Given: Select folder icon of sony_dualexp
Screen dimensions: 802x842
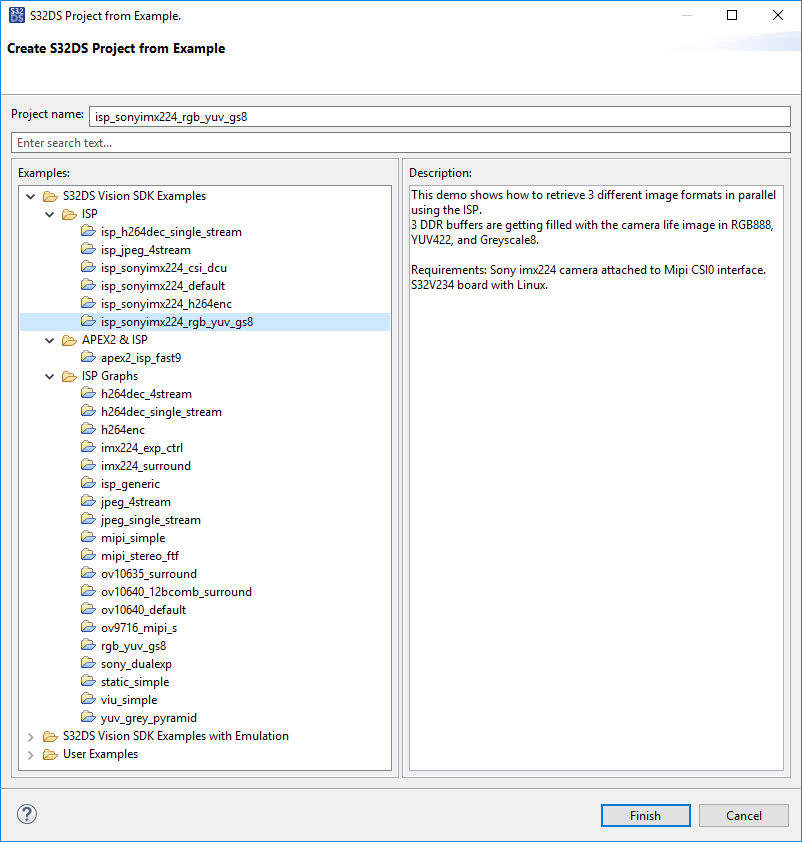Looking at the screenshot, I should coord(88,664).
